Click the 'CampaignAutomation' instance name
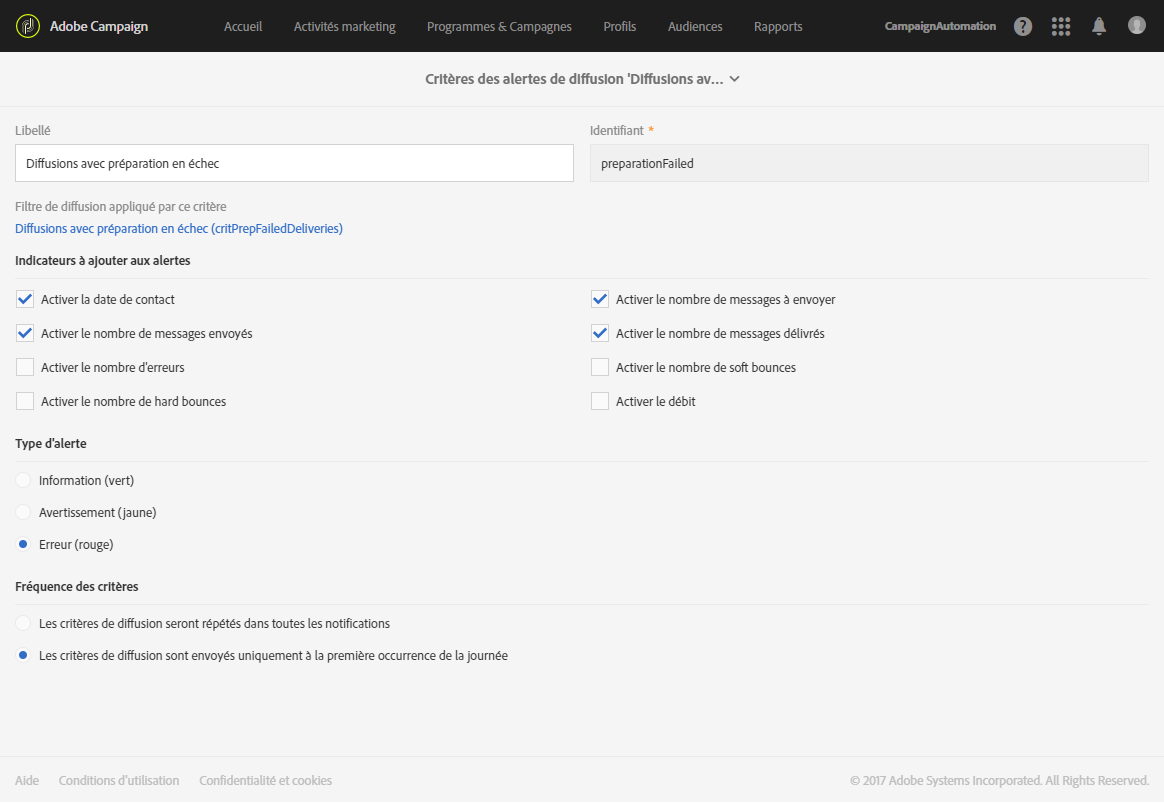This screenshot has height=804, width=1164. pyautogui.click(x=940, y=26)
